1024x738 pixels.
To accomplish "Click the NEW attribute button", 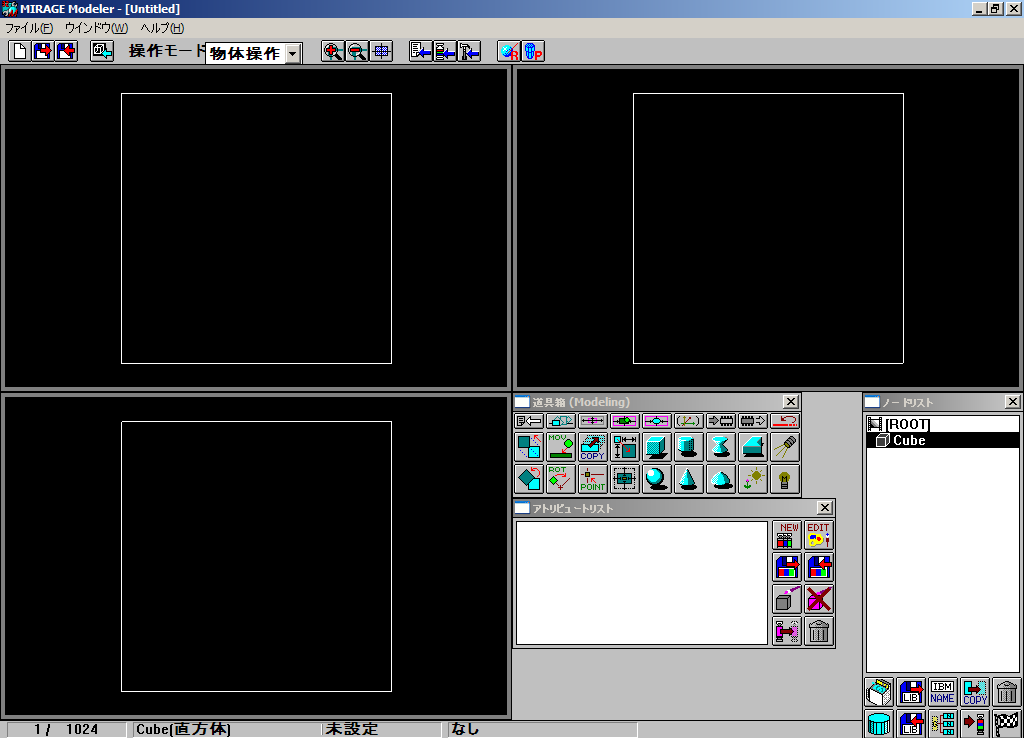I will coord(788,535).
